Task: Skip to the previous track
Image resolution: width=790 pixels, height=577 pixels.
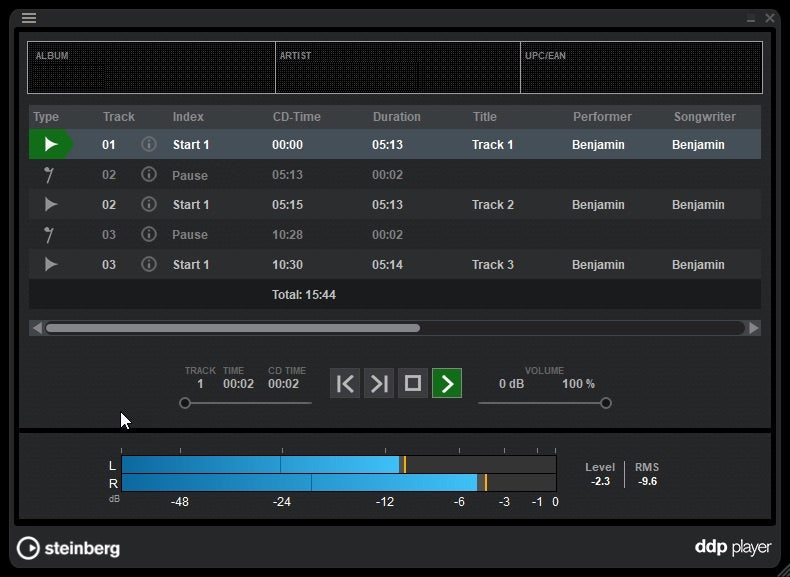Action: pyautogui.click(x=345, y=383)
